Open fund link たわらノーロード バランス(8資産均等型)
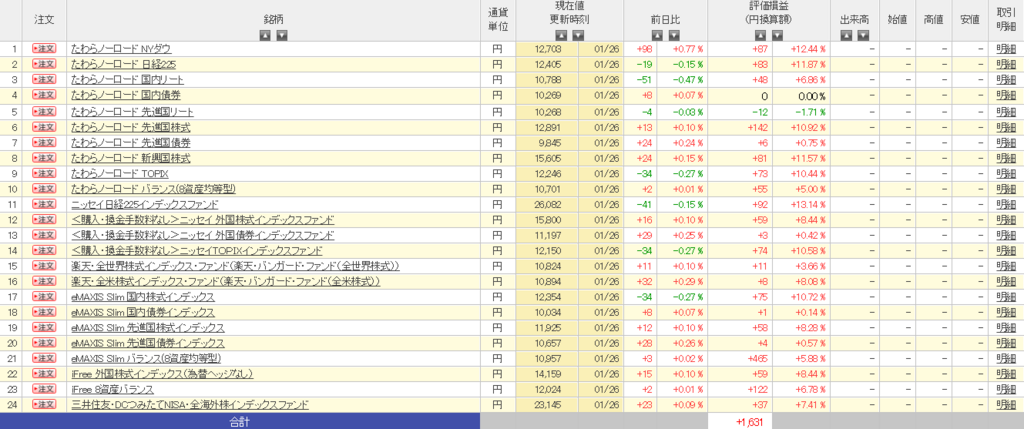The height and width of the screenshot is (429, 1024). pos(153,189)
